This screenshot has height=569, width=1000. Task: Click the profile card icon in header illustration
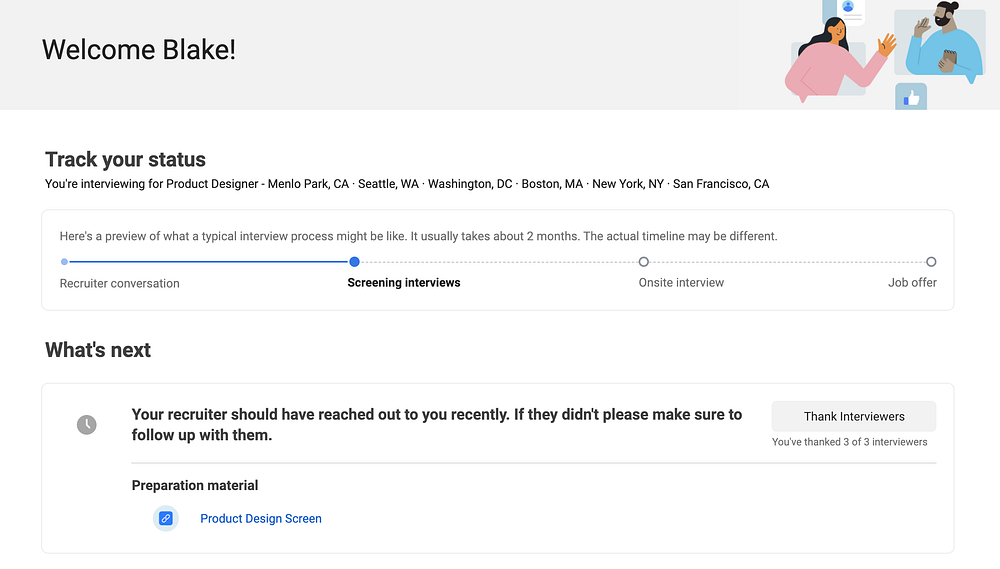(x=848, y=9)
